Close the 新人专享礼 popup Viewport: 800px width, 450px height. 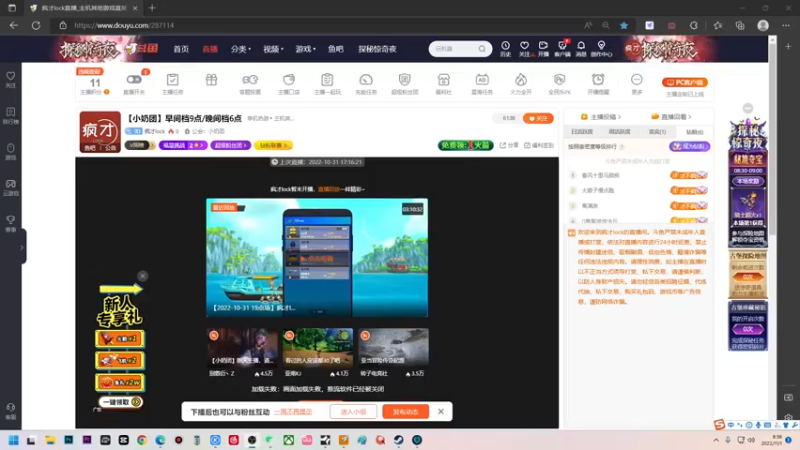tap(142, 276)
